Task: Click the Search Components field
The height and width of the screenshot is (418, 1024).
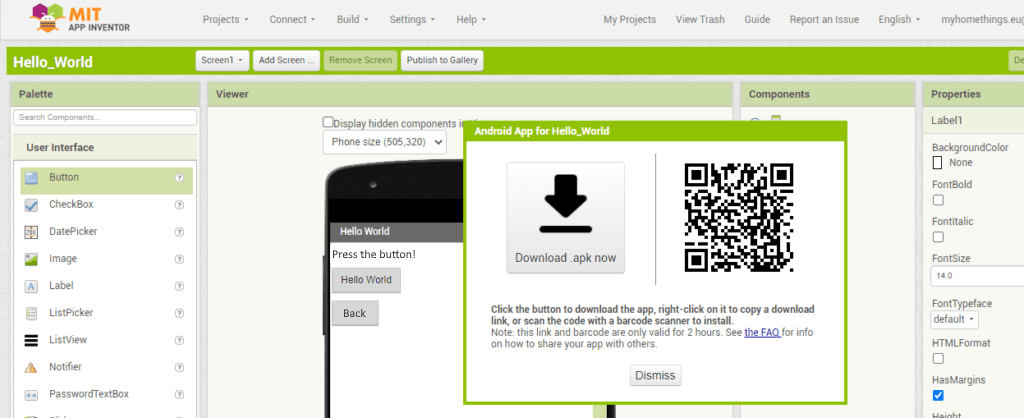Action: tap(104, 118)
